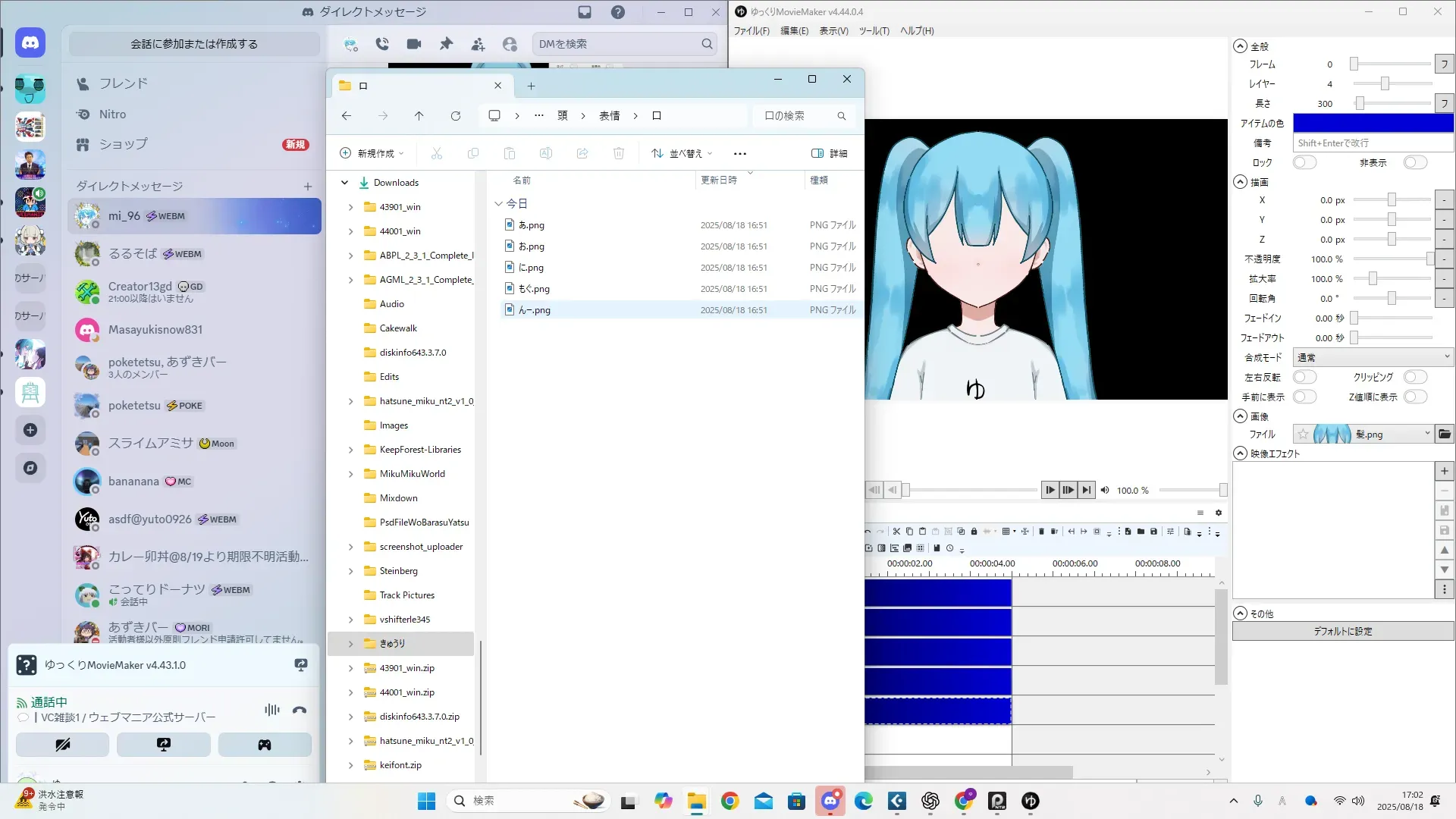Enable the クリッピング clipping switch
The width and height of the screenshot is (1456, 819).
coord(1415,377)
